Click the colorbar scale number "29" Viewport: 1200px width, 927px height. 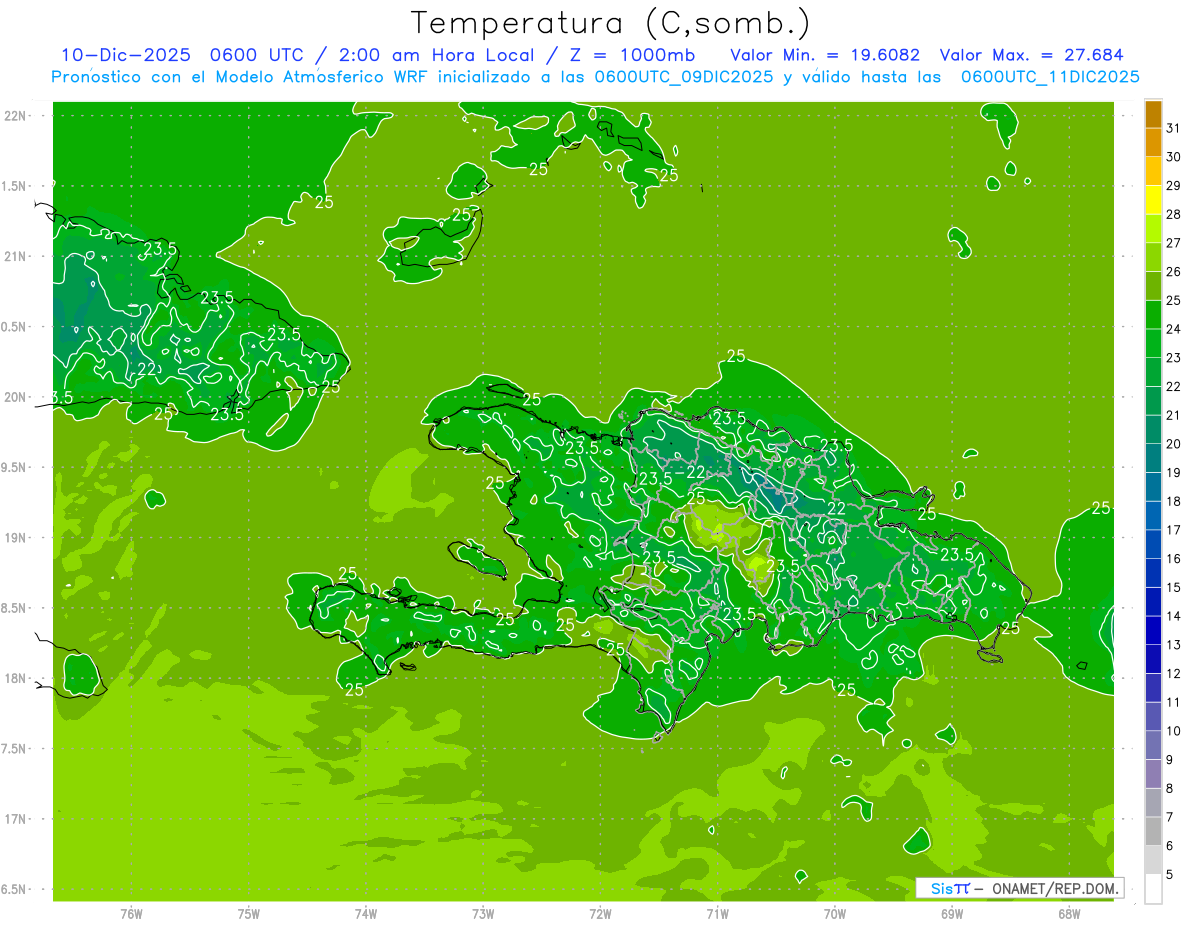tap(1173, 185)
